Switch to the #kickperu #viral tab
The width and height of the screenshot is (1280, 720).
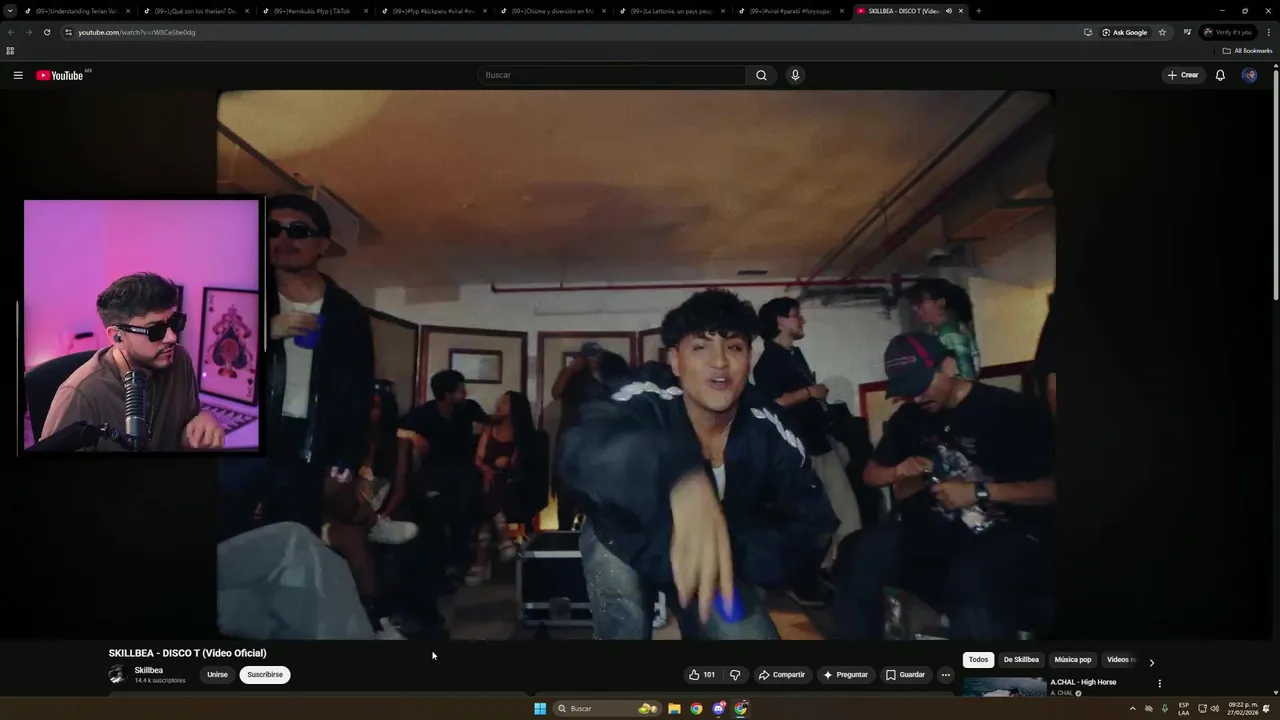(x=433, y=11)
